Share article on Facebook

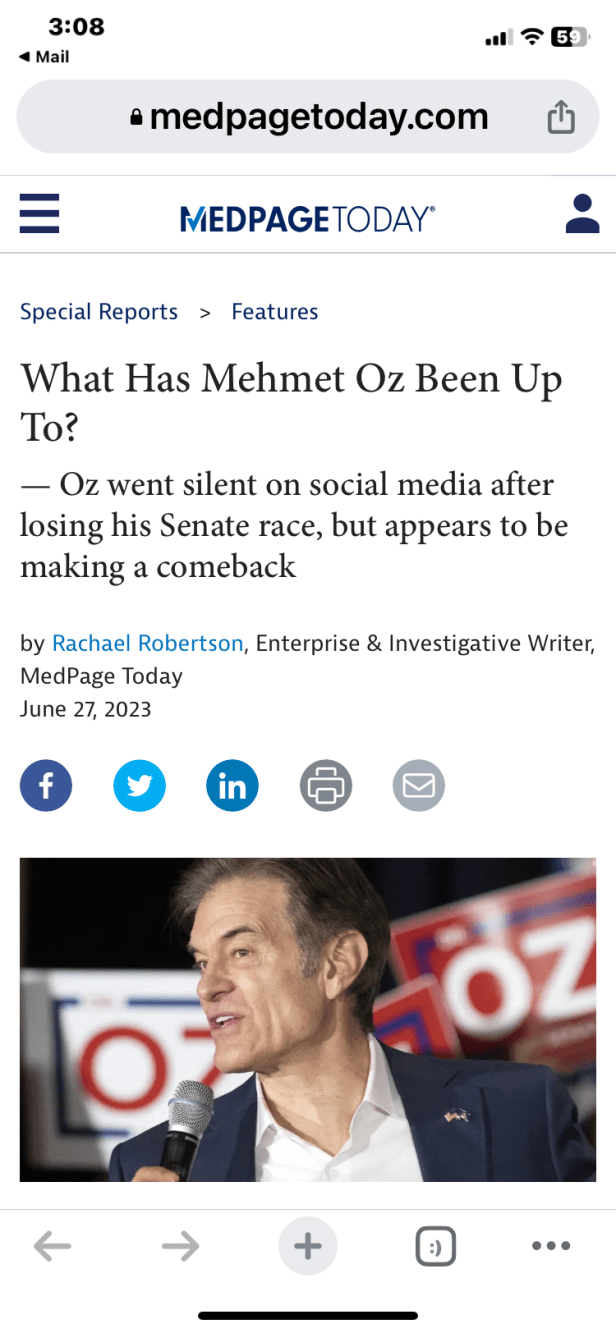[46, 785]
